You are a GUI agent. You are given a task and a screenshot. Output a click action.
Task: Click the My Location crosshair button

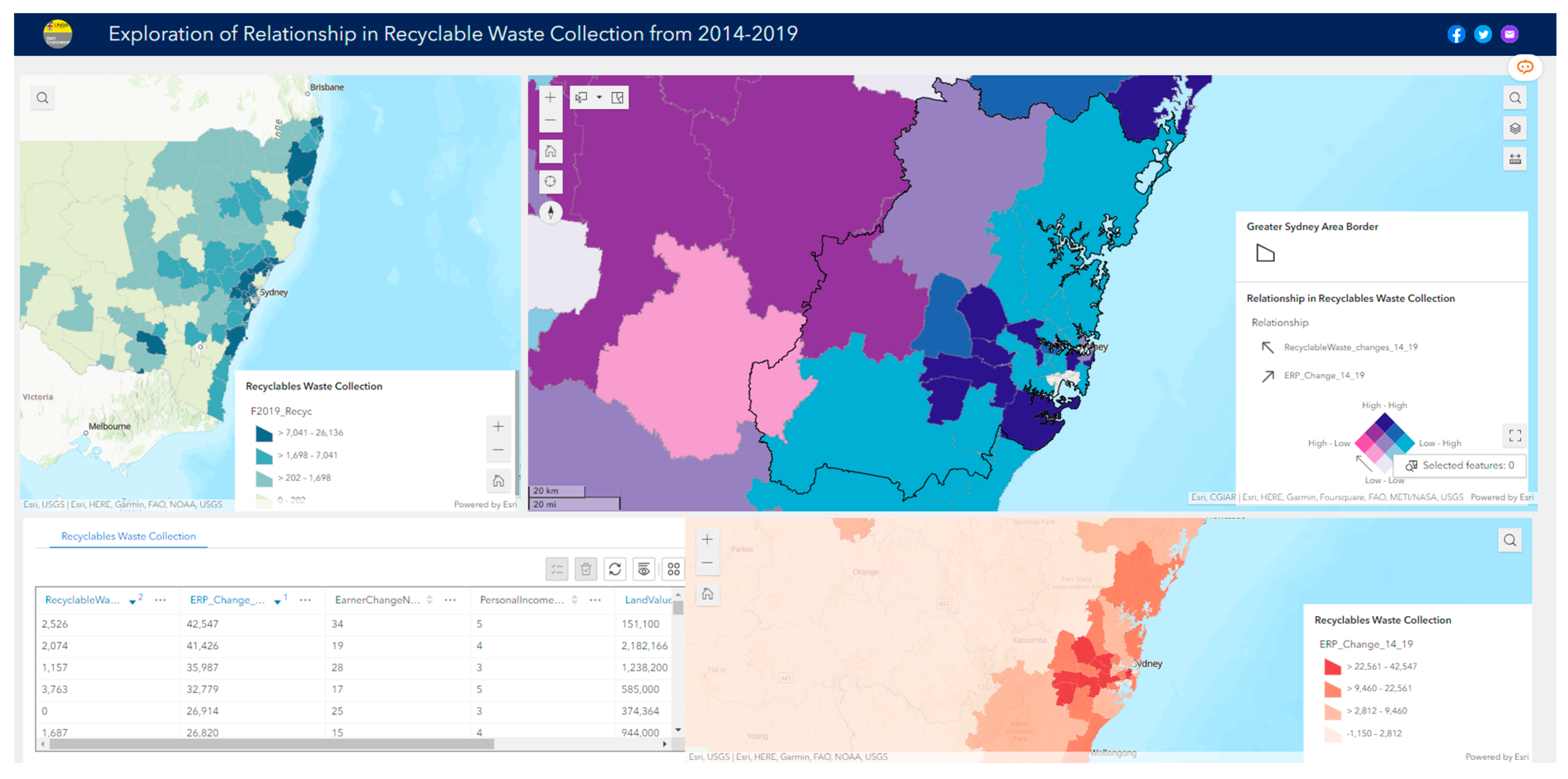[x=550, y=181]
